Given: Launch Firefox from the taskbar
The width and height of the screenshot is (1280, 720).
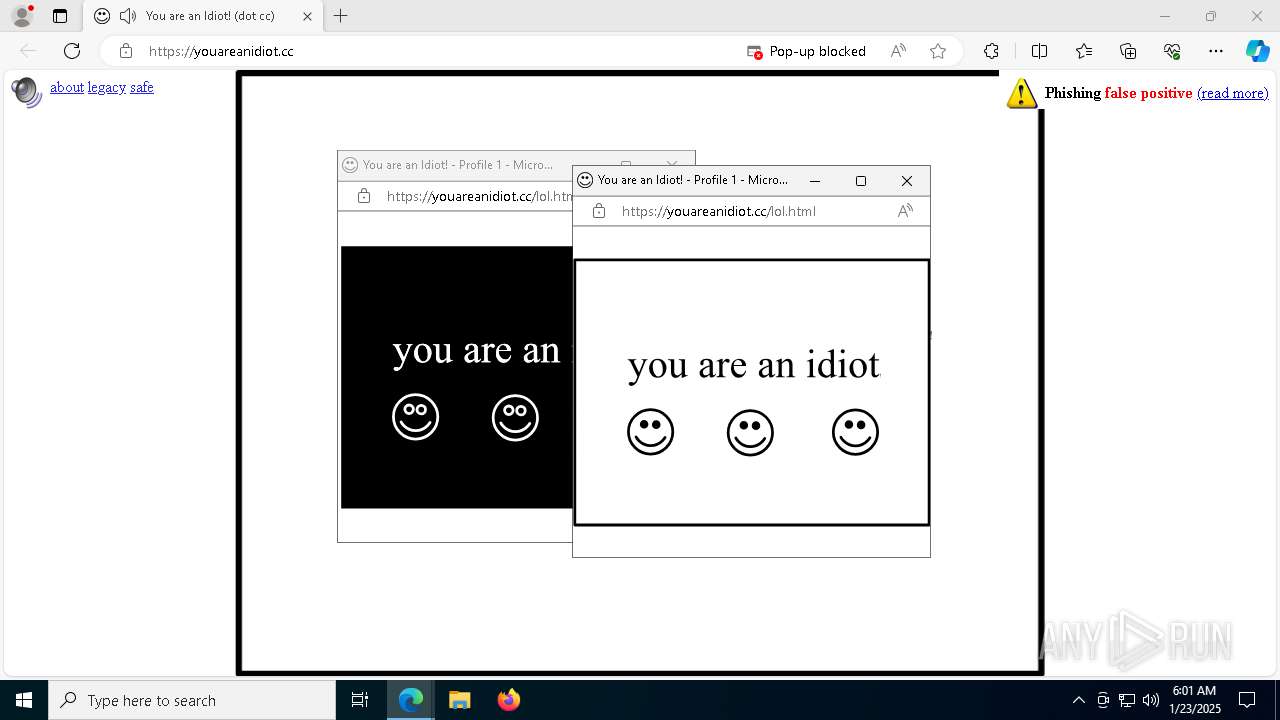Looking at the screenshot, I should click(508, 700).
